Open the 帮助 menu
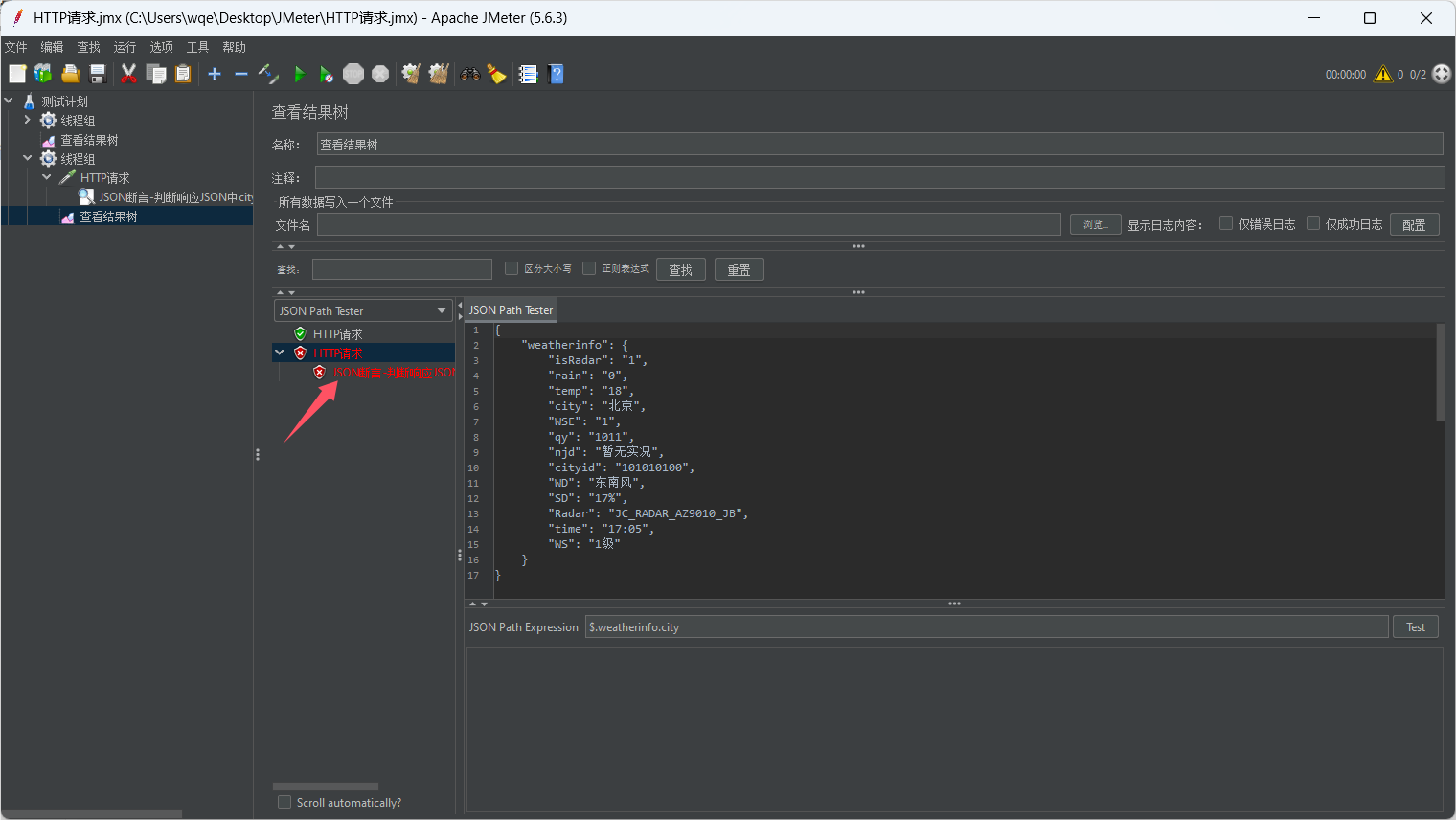This screenshot has height=820, width=1456. [234, 47]
